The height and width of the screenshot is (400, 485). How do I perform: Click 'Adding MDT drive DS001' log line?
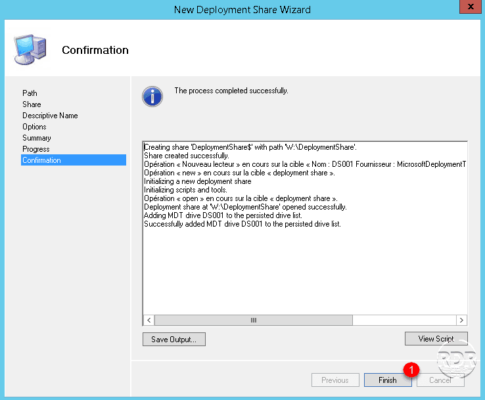223,215
